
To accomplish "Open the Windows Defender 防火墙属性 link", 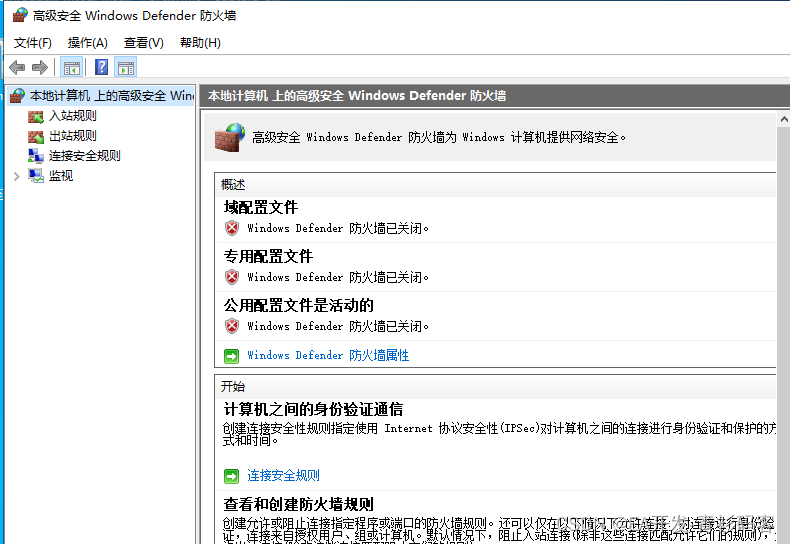I will click(x=328, y=356).
